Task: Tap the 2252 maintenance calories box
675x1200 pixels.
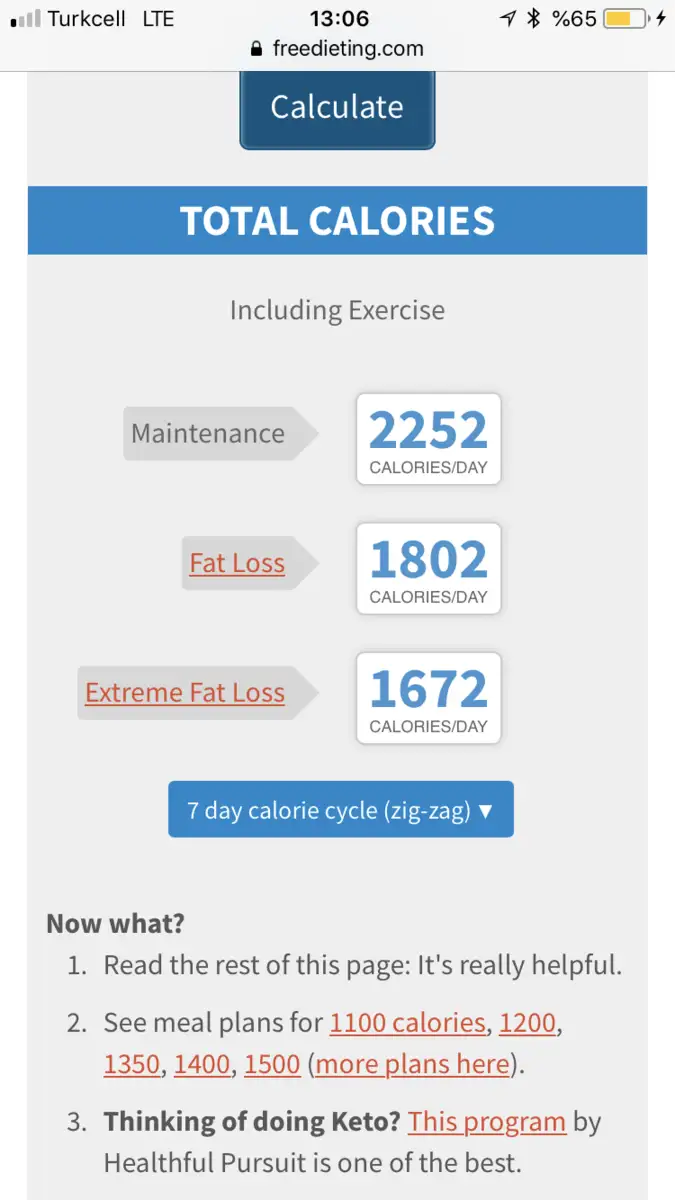Action: 429,439
